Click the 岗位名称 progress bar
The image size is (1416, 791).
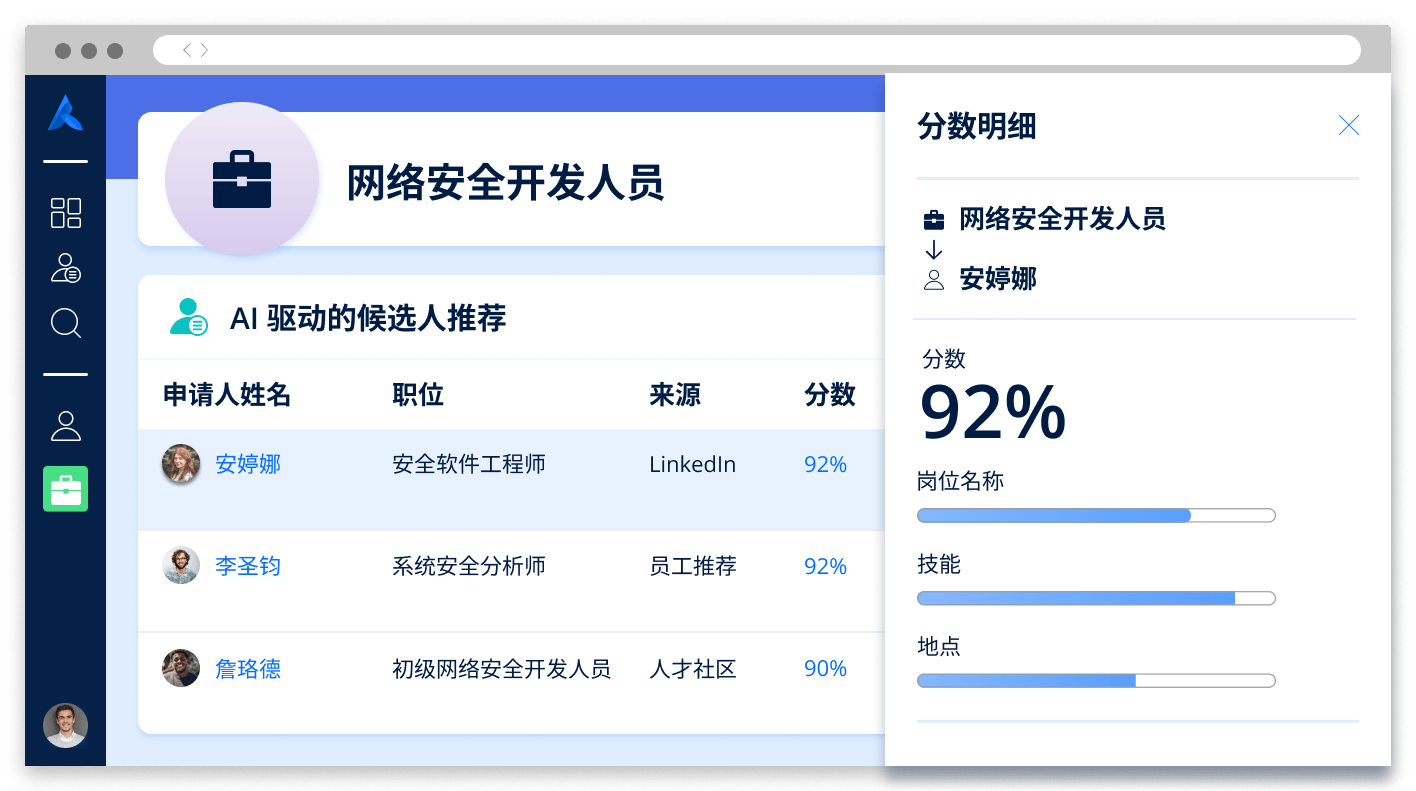tap(1096, 516)
